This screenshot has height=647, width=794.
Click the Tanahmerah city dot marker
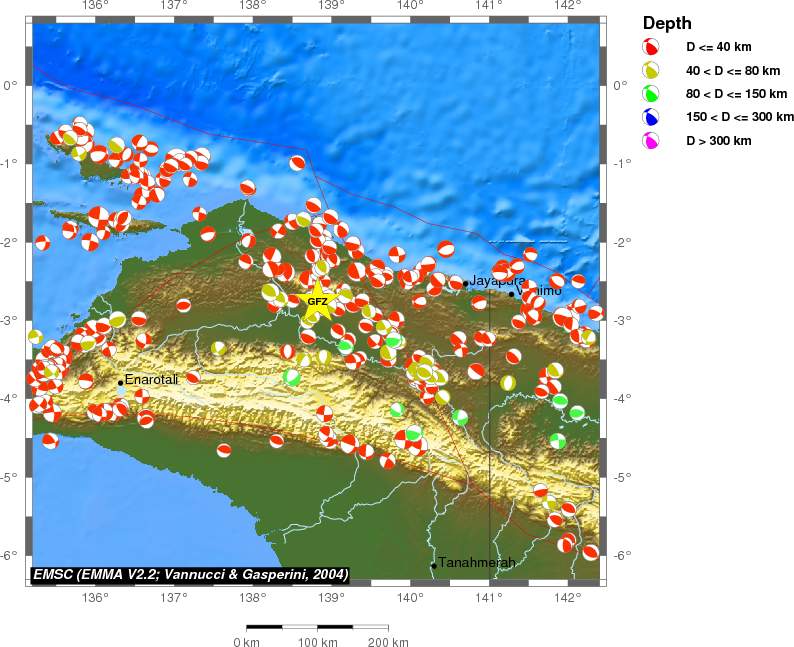click(x=434, y=565)
